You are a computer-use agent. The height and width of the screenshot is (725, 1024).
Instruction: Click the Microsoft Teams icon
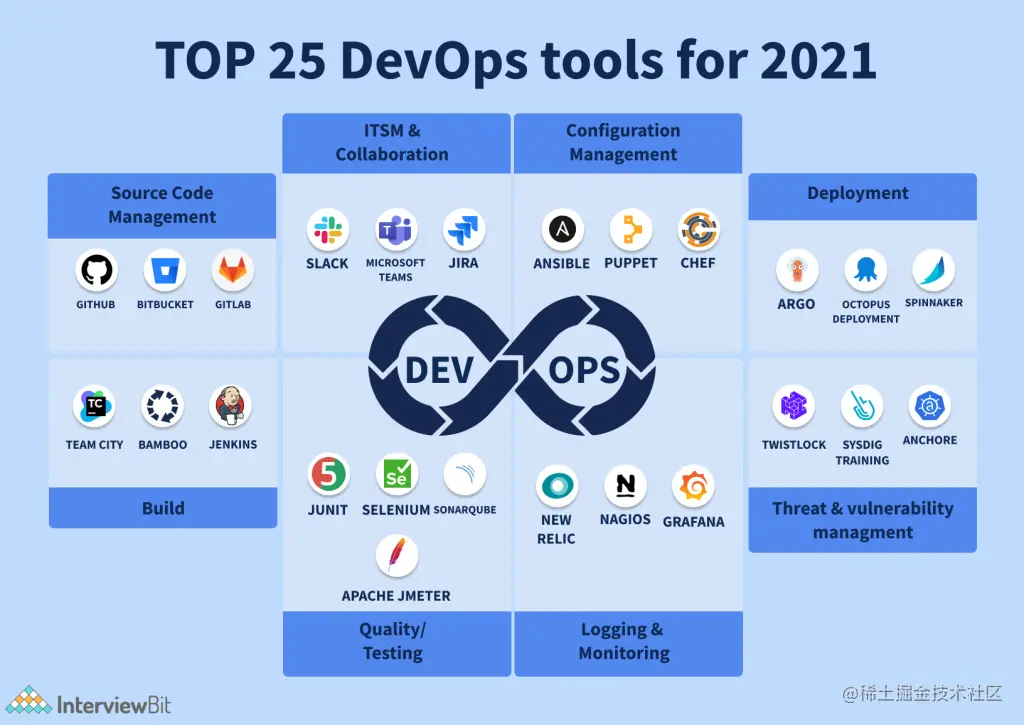pos(396,230)
